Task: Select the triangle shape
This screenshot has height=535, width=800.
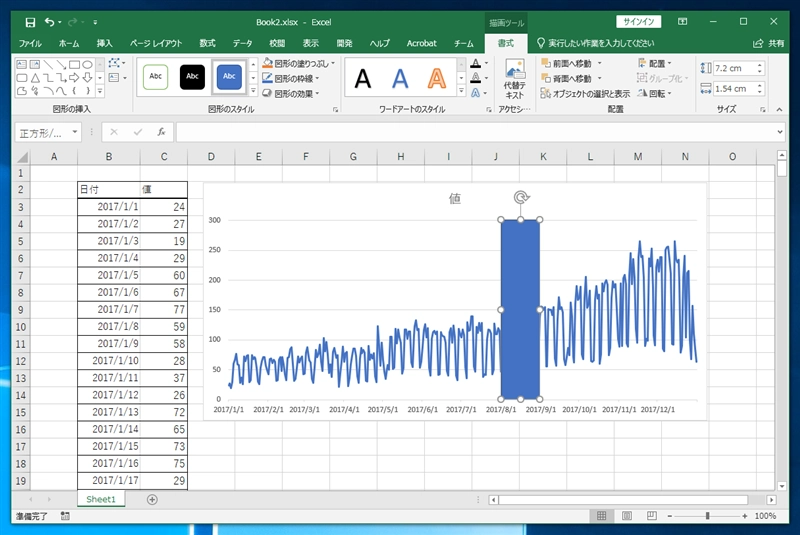Action: [35, 78]
